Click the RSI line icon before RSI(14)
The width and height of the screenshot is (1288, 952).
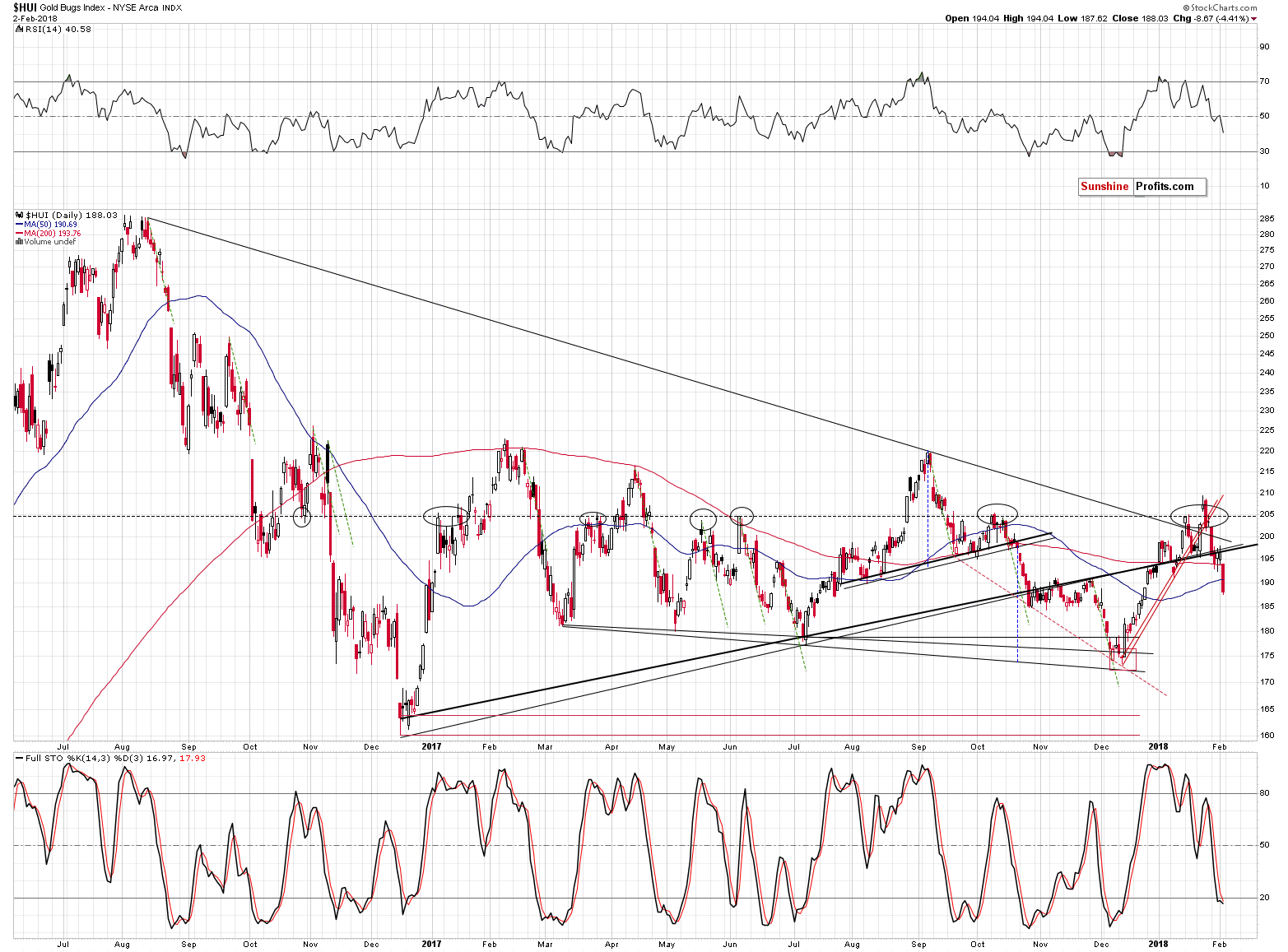pyautogui.click(x=20, y=29)
